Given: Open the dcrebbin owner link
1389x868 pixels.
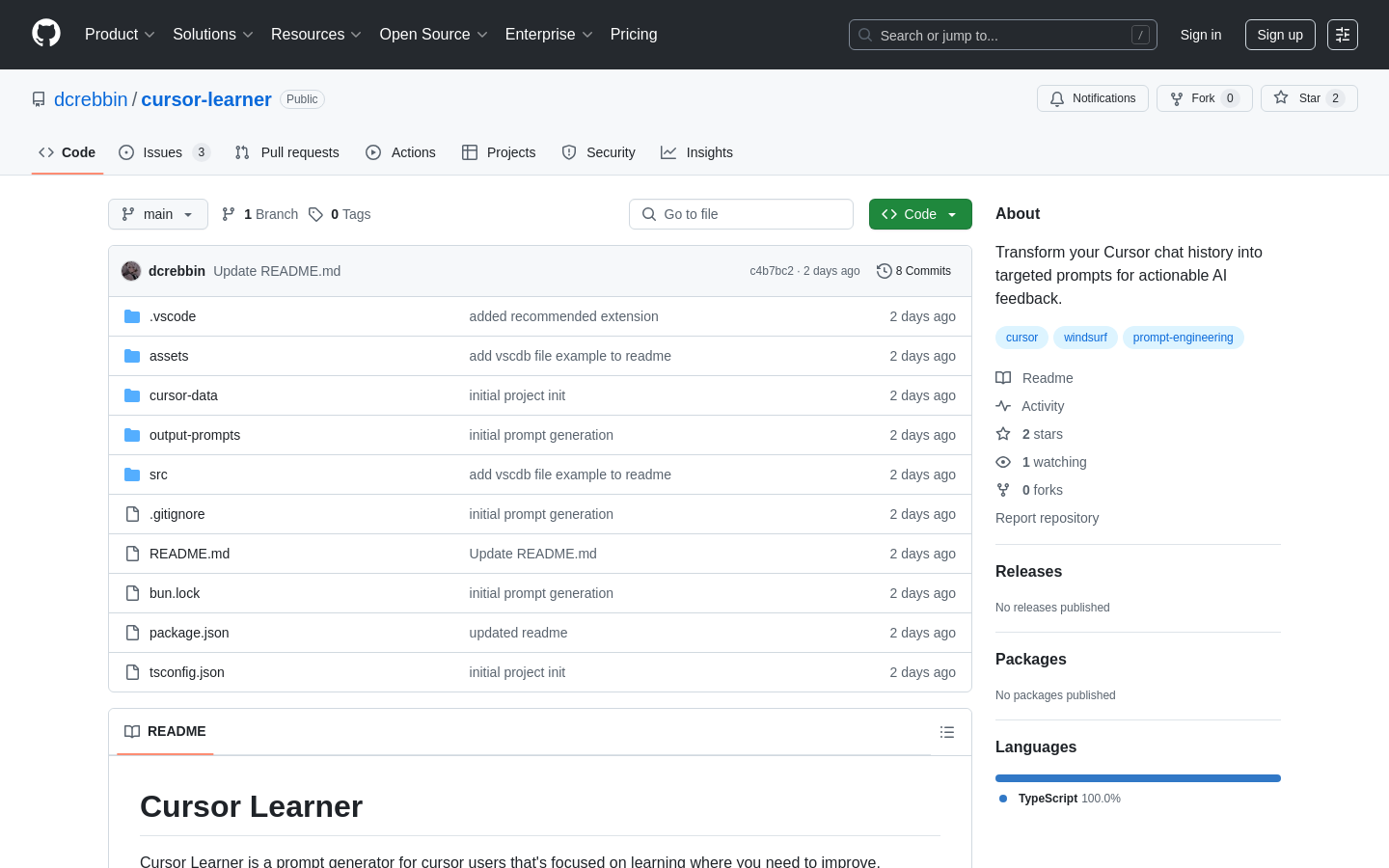Looking at the screenshot, I should pos(91,99).
